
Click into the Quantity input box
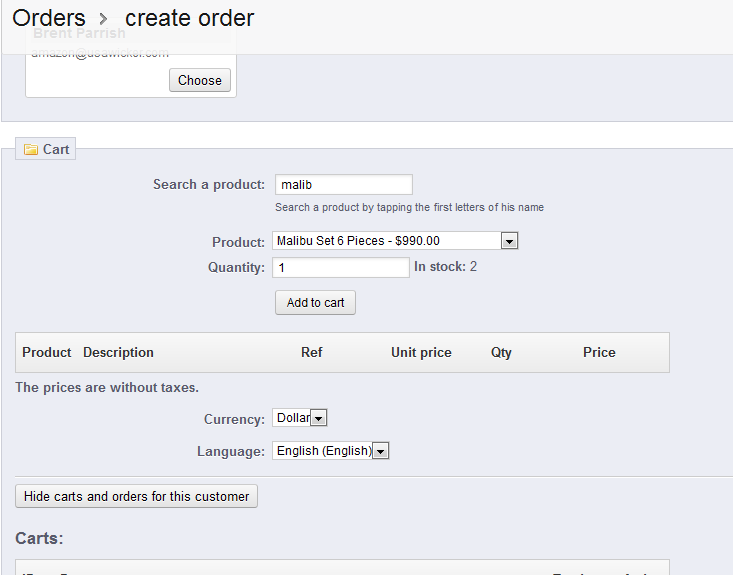pyautogui.click(x=340, y=268)
